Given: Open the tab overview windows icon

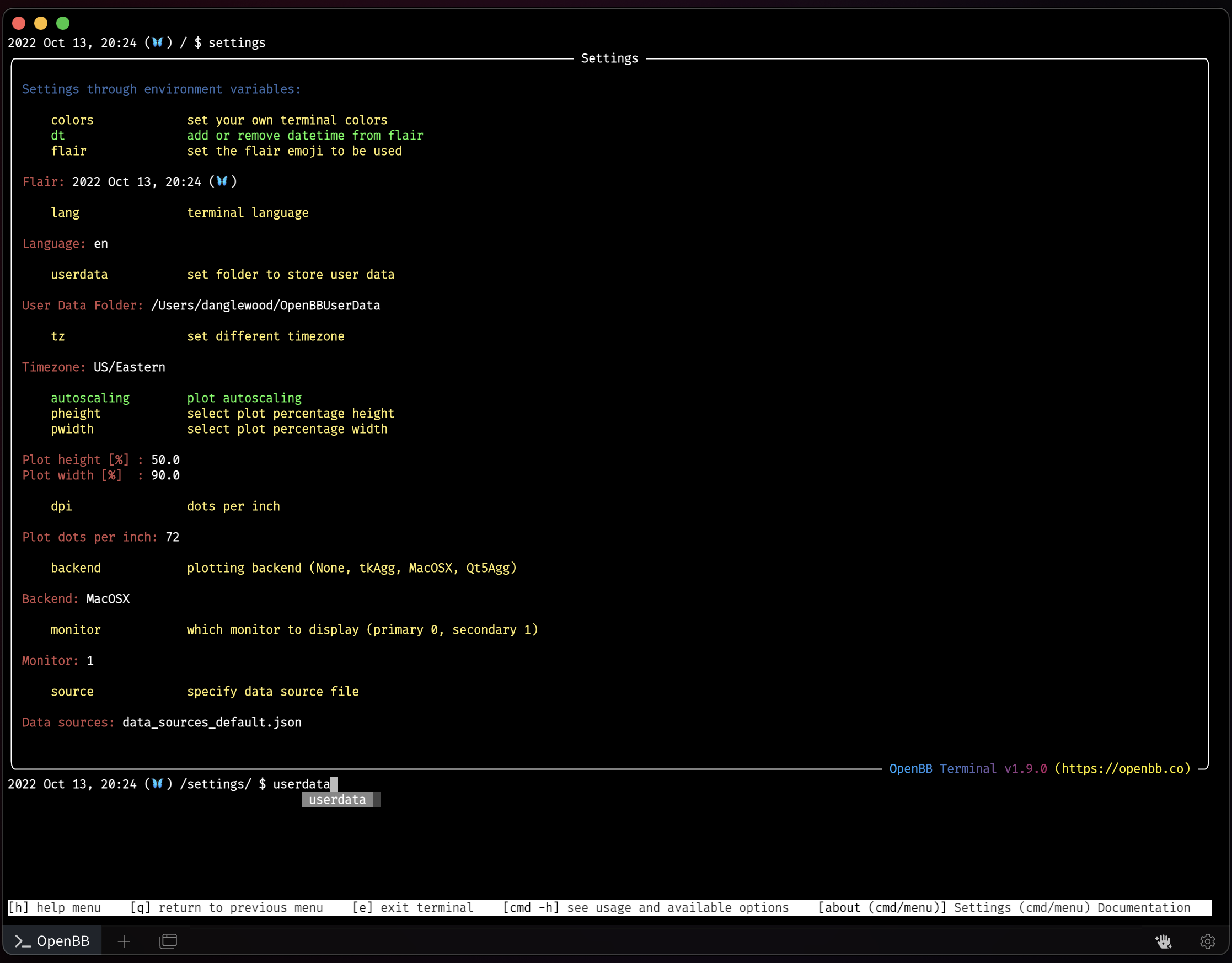Looking at the screenshot, I should (x=168, y=941).
